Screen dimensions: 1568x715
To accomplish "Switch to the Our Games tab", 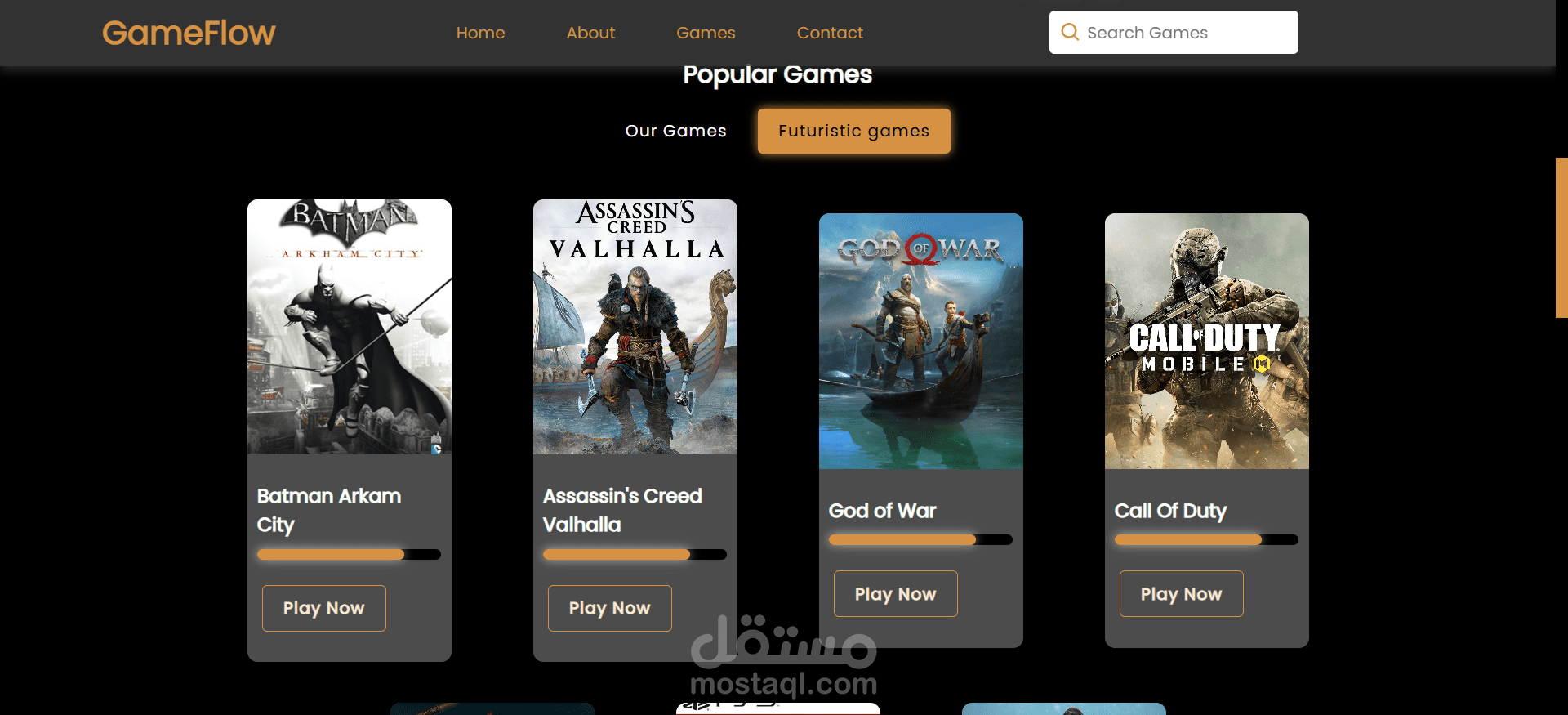I will pos(675,131).
